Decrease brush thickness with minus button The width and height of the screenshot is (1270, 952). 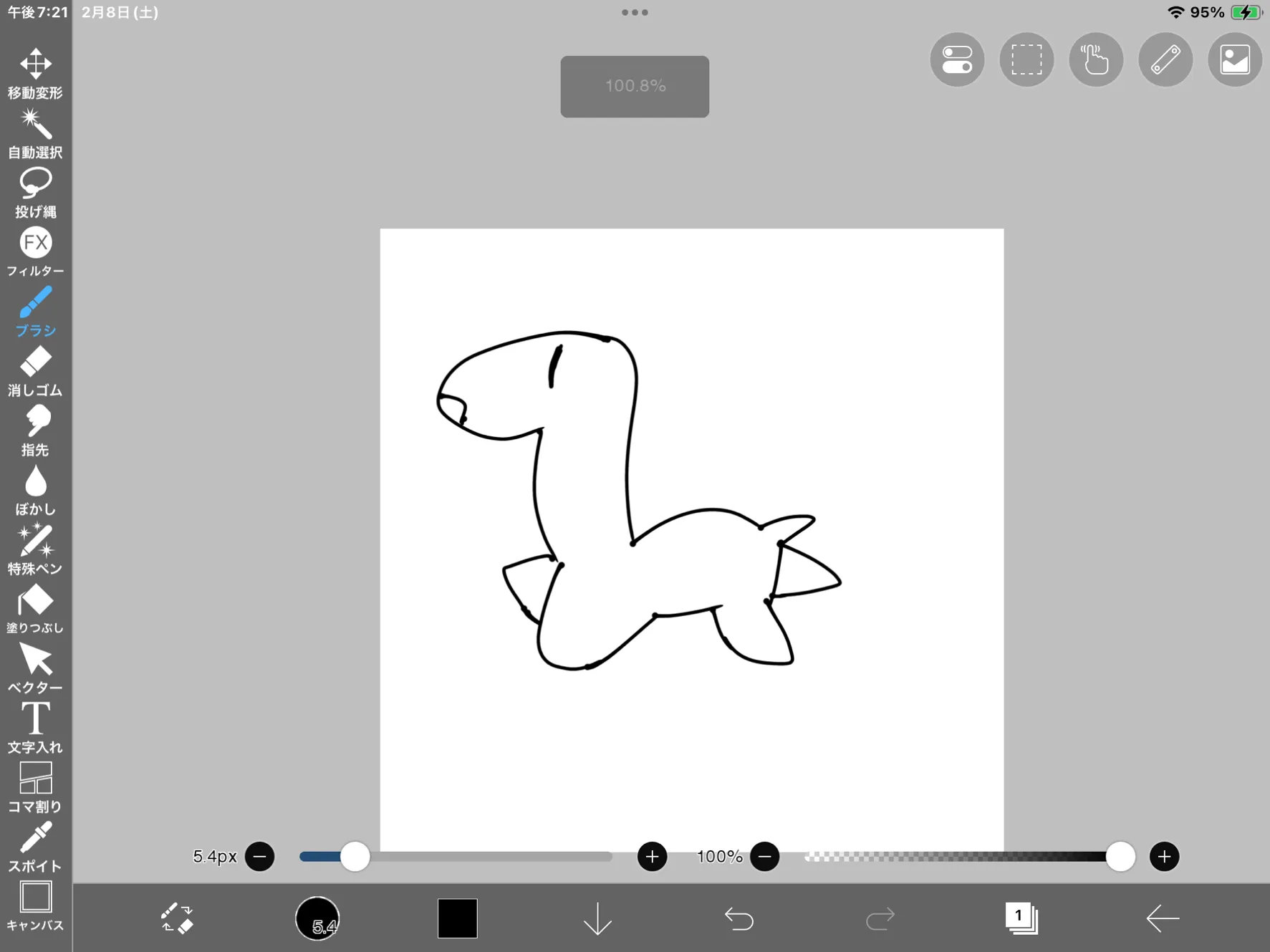[260, 857]
